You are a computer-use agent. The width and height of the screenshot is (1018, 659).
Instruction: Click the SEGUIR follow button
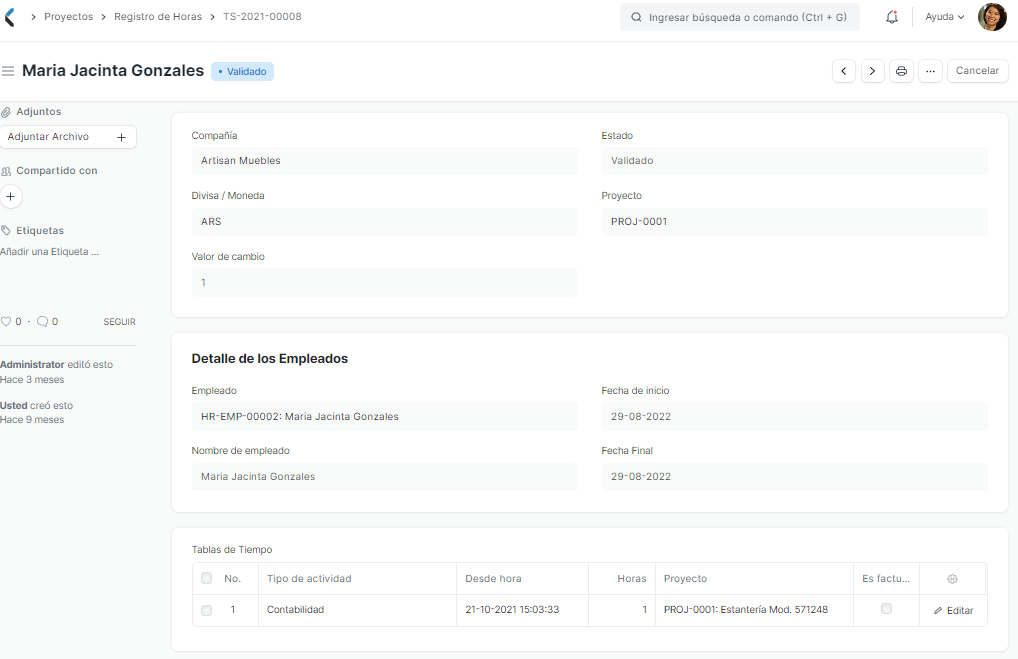click(x=119, y=322)
